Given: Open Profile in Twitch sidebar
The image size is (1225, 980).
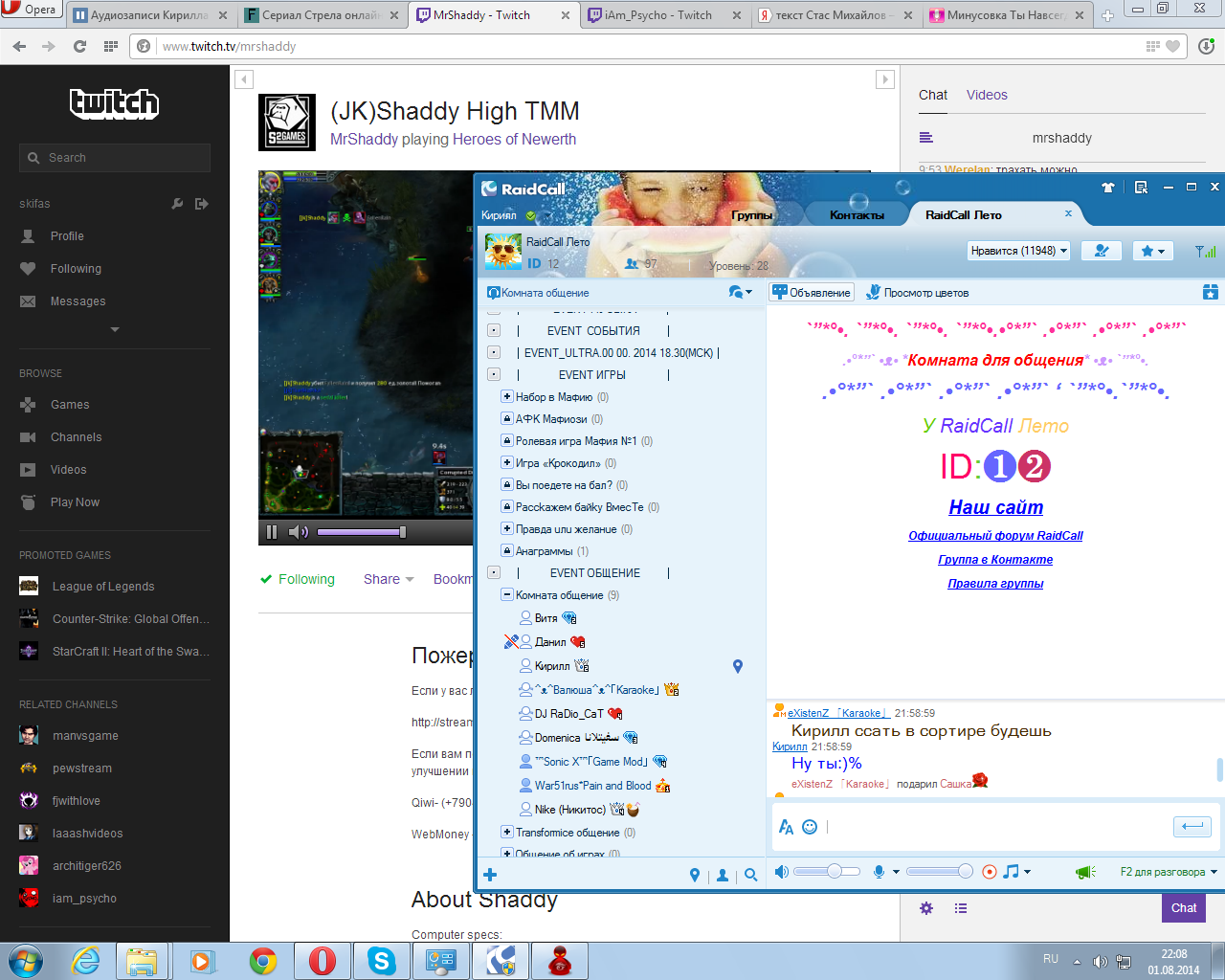Looking at the screenshot, I should click(x=67, y=236).
